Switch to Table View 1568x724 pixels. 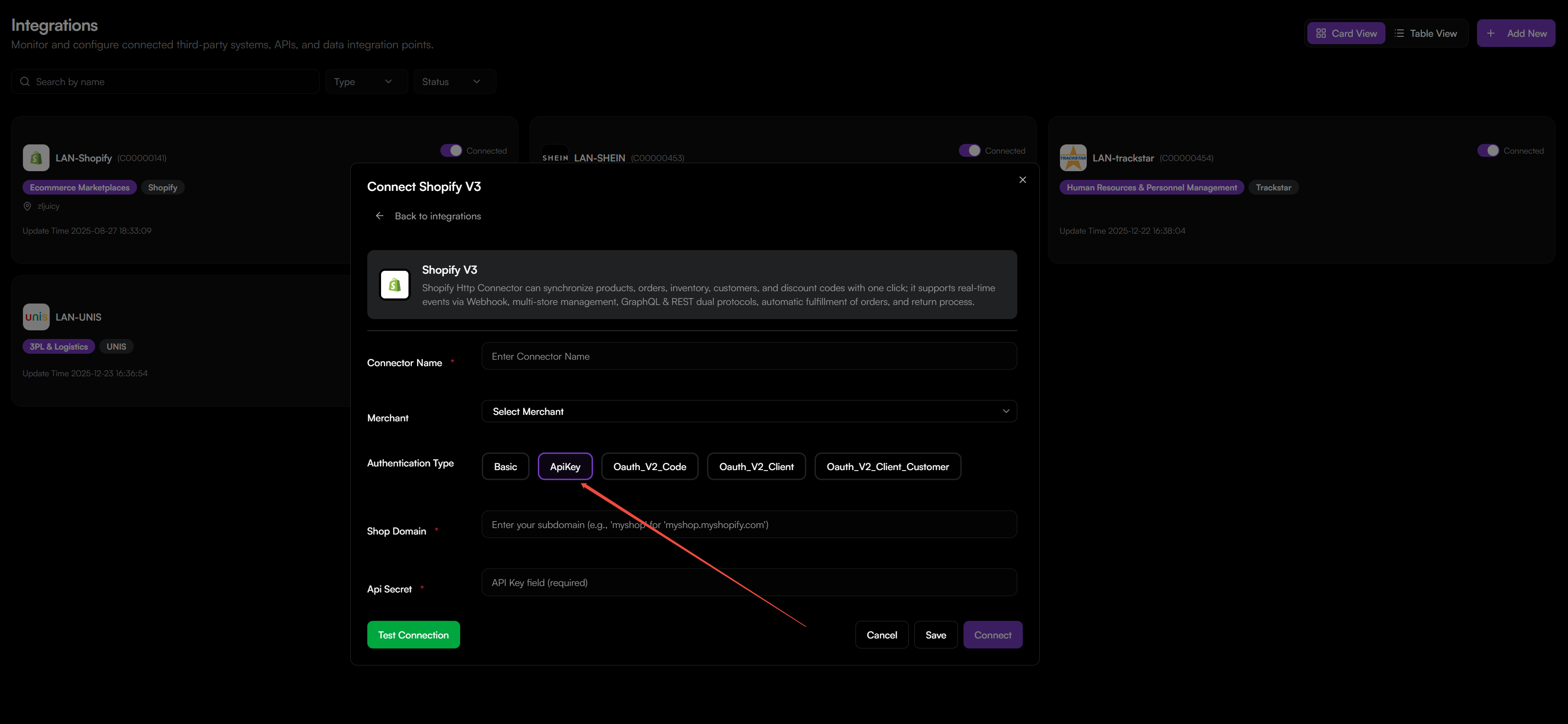click(x=1427, y=33)
